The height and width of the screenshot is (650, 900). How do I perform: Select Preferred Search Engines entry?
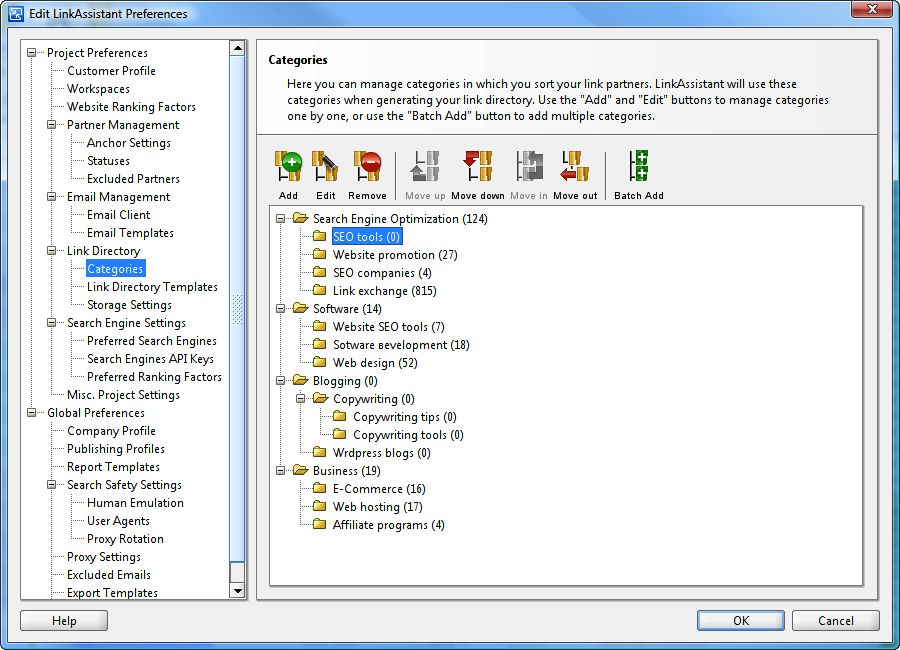click(x=152, y=341)
